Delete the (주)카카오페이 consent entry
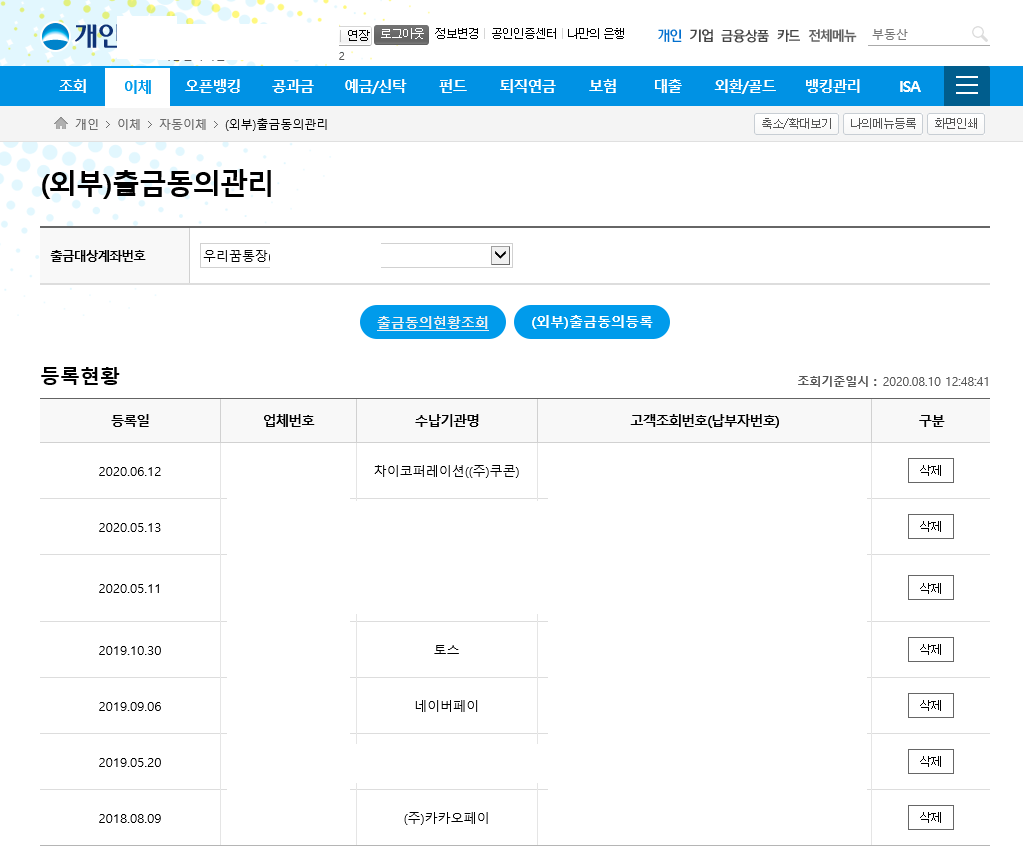The image size is (1023, 855). point(930,818)
